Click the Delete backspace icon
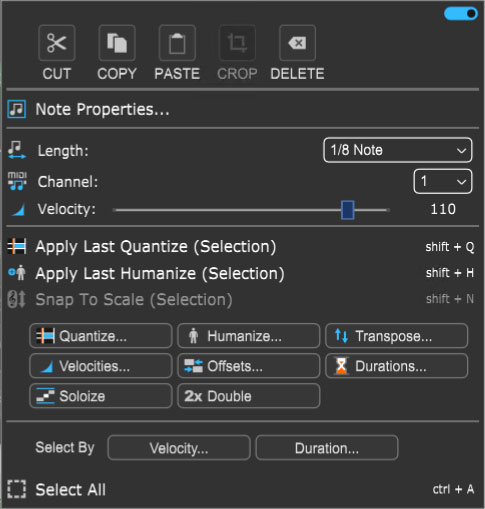The height and width of the screenshot is (509, 485). coord(297,43)
